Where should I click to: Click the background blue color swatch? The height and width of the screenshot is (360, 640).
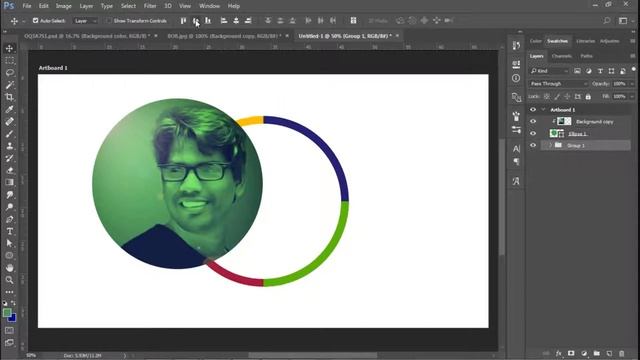(x=13, y=318)
